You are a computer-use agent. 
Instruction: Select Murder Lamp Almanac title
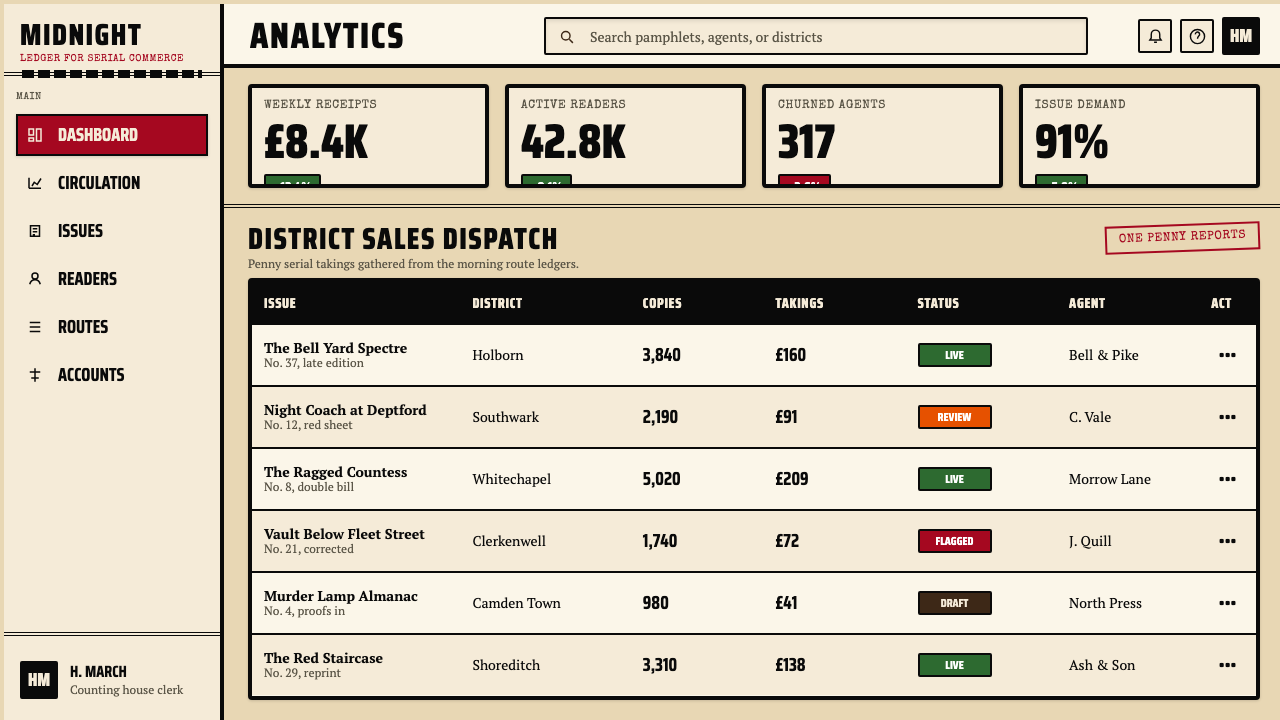[x=341, y=596]
